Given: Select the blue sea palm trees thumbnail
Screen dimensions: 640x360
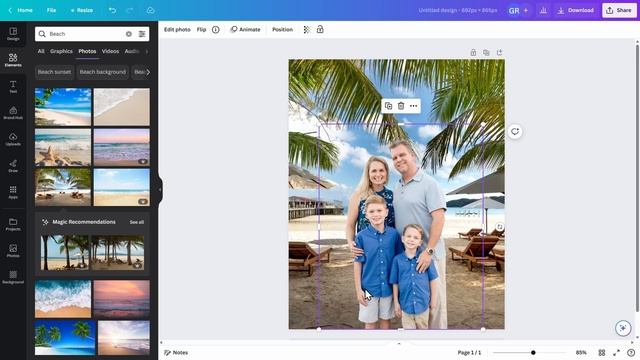Looking at the screenshot, I should tap(65, 338).
